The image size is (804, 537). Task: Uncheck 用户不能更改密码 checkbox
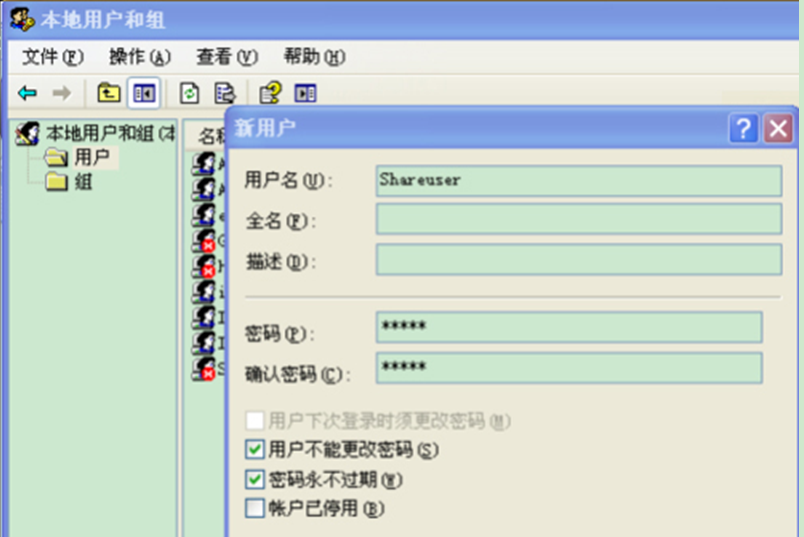click(x=255, y=449)
